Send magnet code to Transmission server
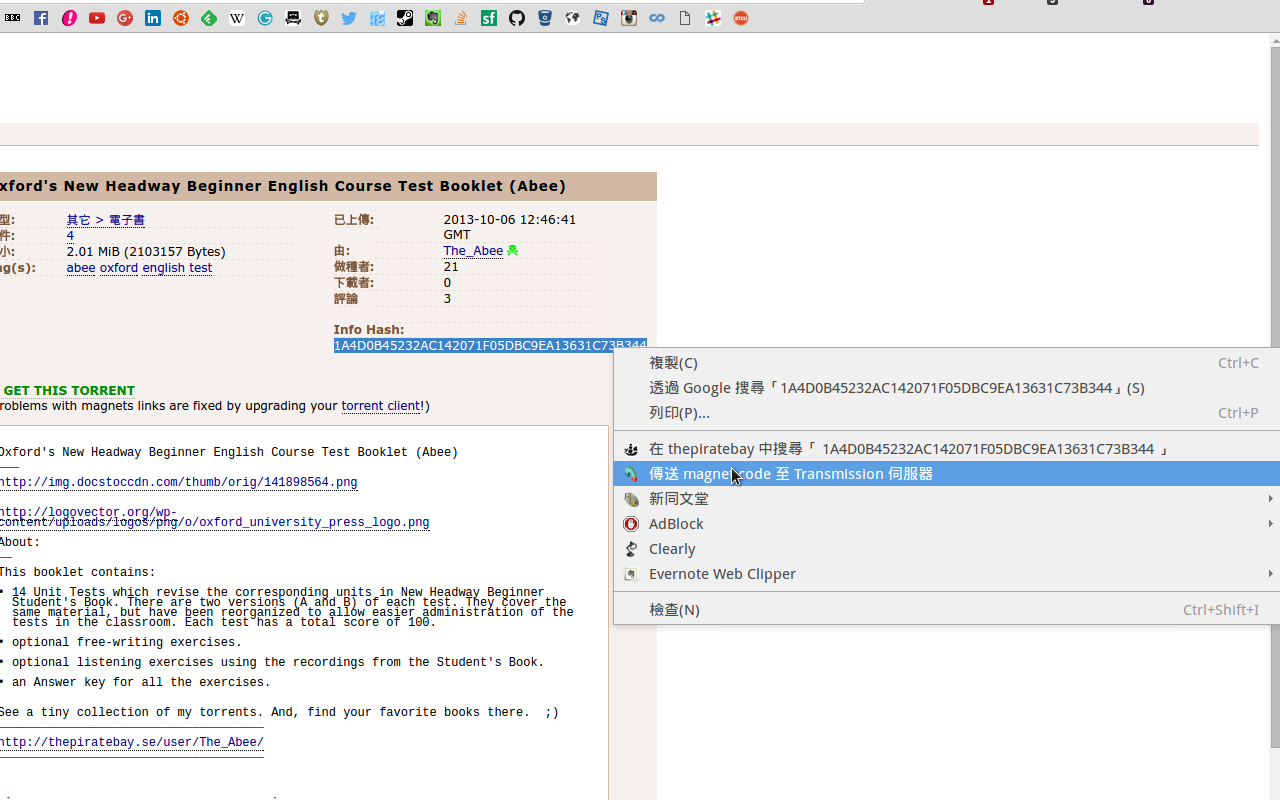This screenshot has width=1280, height=800. [946, 474]
